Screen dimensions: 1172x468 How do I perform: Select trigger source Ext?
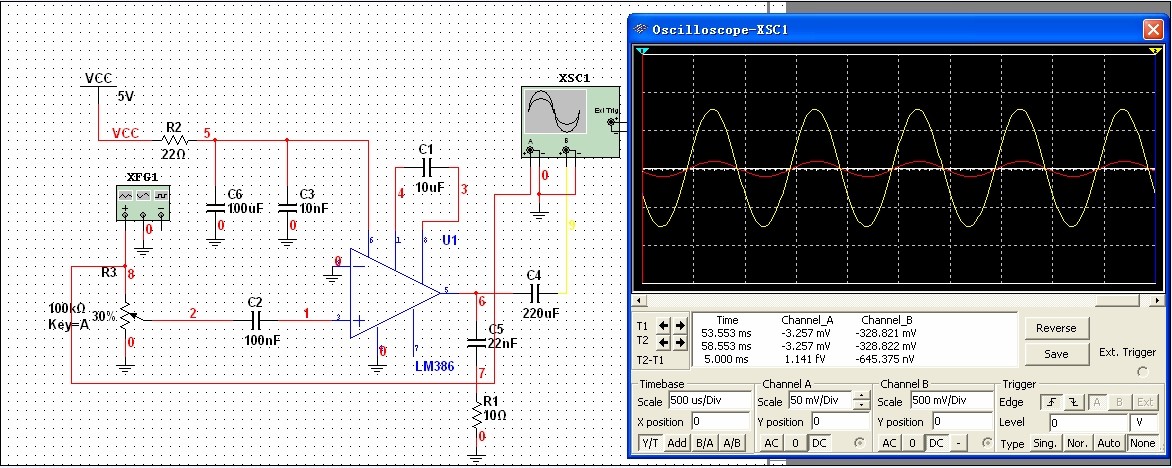point(1145,401)
